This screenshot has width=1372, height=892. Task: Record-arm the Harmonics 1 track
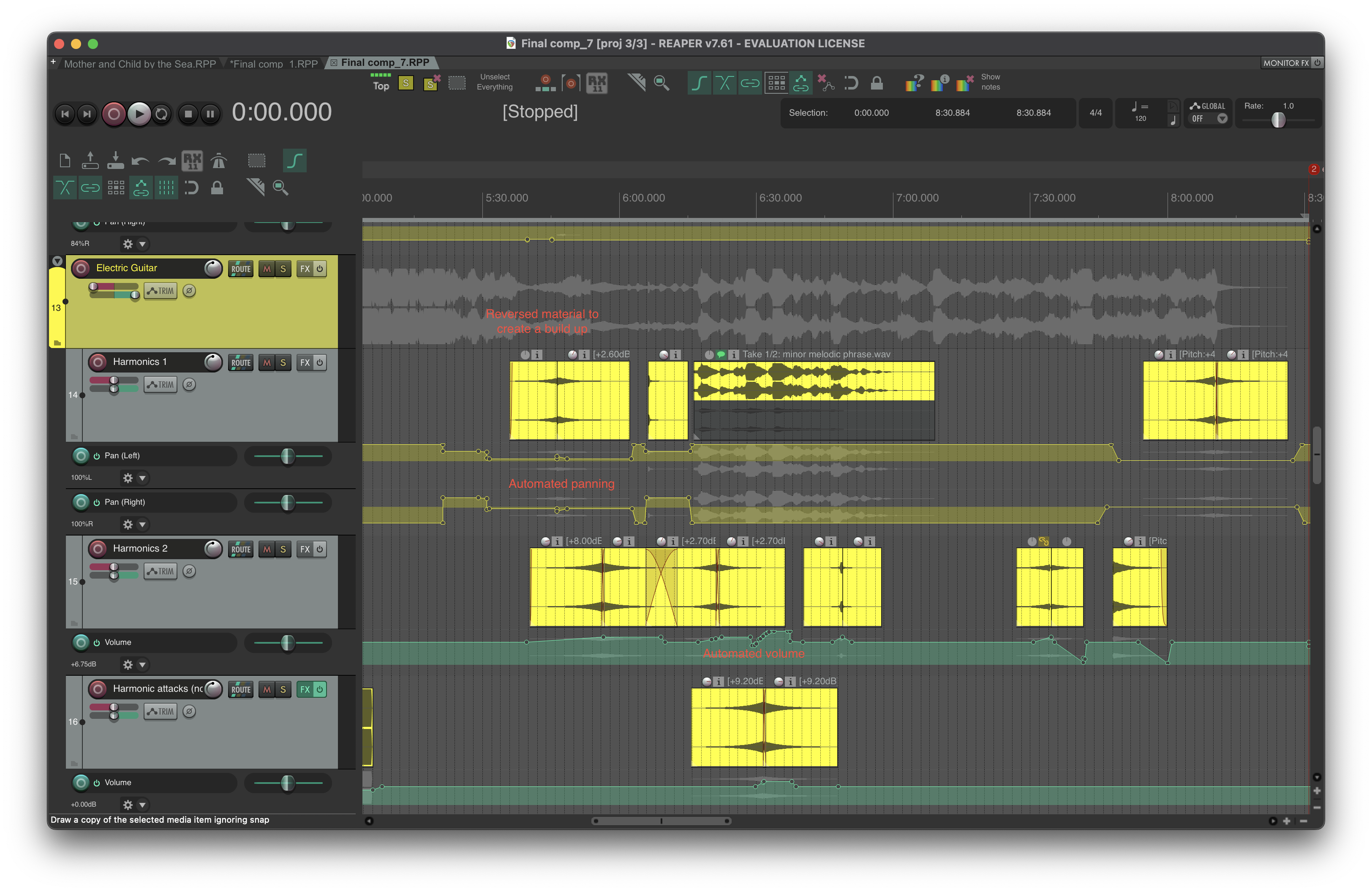coord(98,362)
